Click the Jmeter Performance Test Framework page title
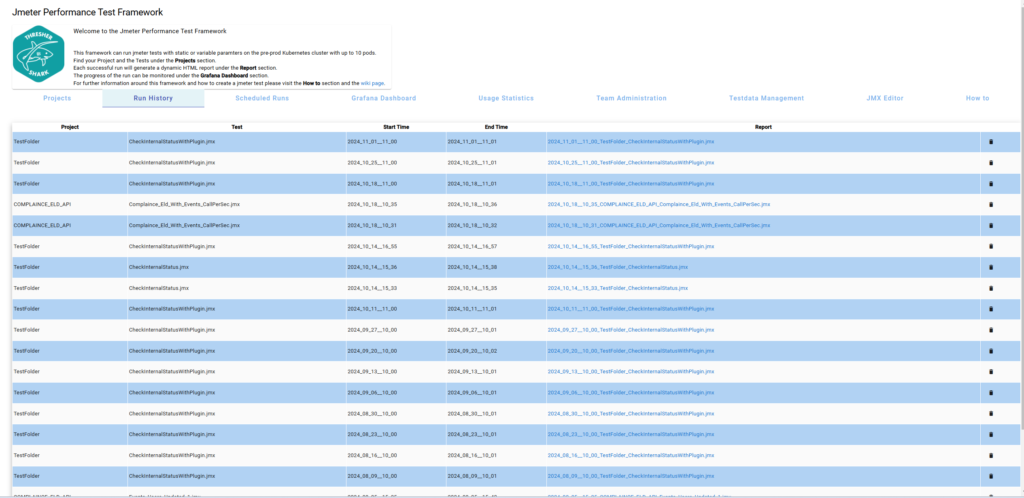This screenshot has height=498, width=1024. click(88, 12)
